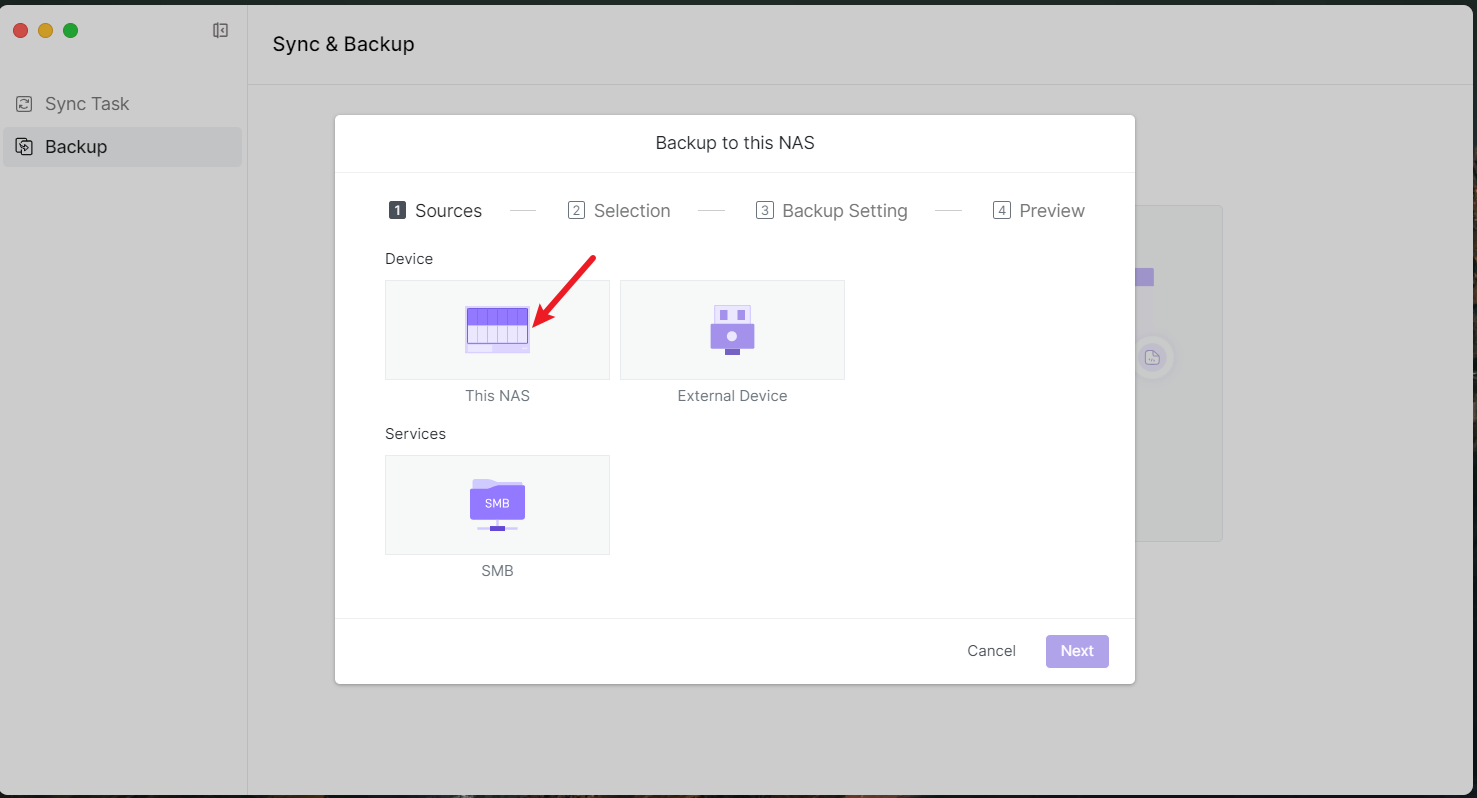This screenshot has height=798, width=1477.
Task: Click the "External Device" text label
Action: click(x=732, y=396)
